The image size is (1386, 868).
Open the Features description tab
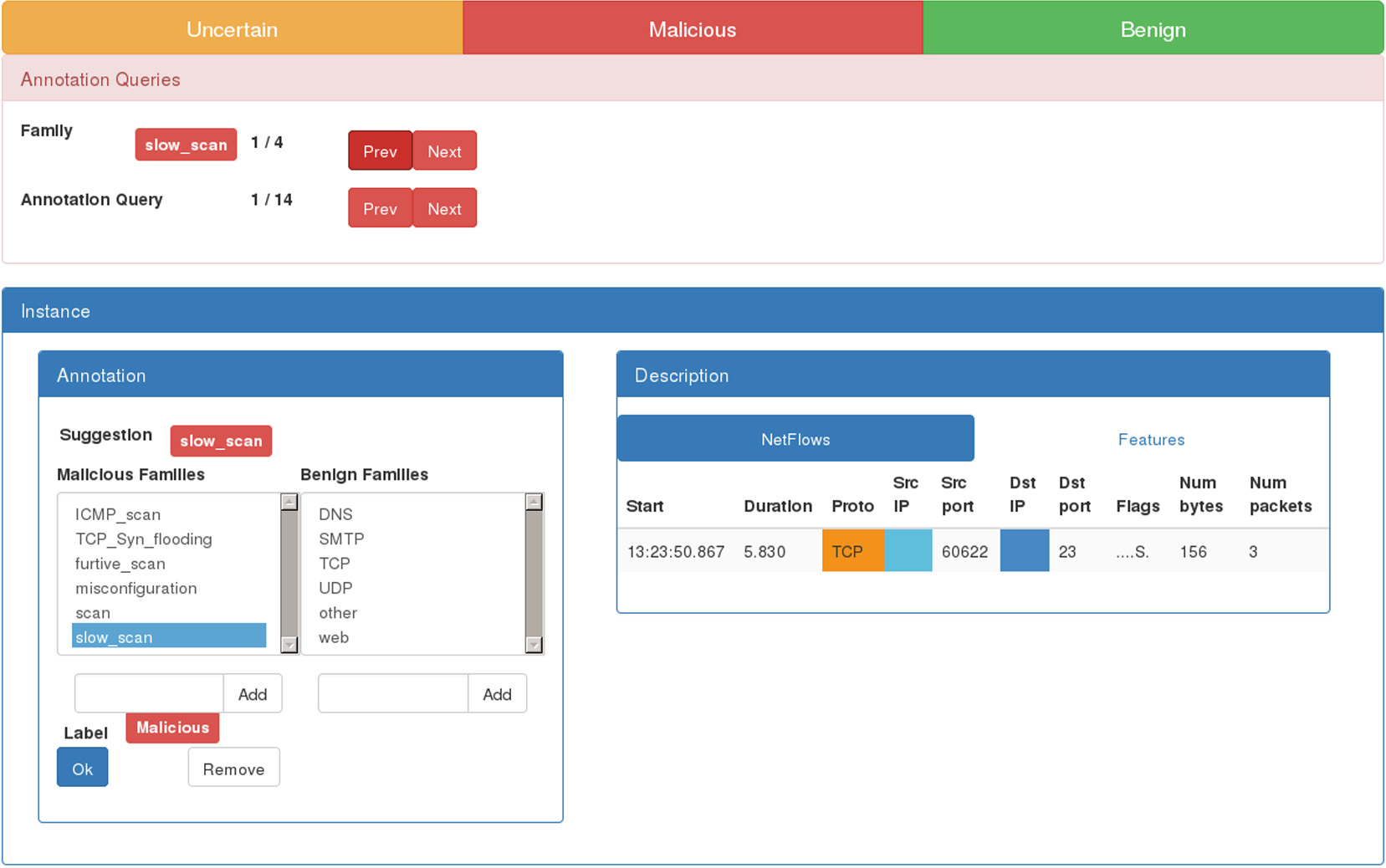click(x=1151, y=439)
